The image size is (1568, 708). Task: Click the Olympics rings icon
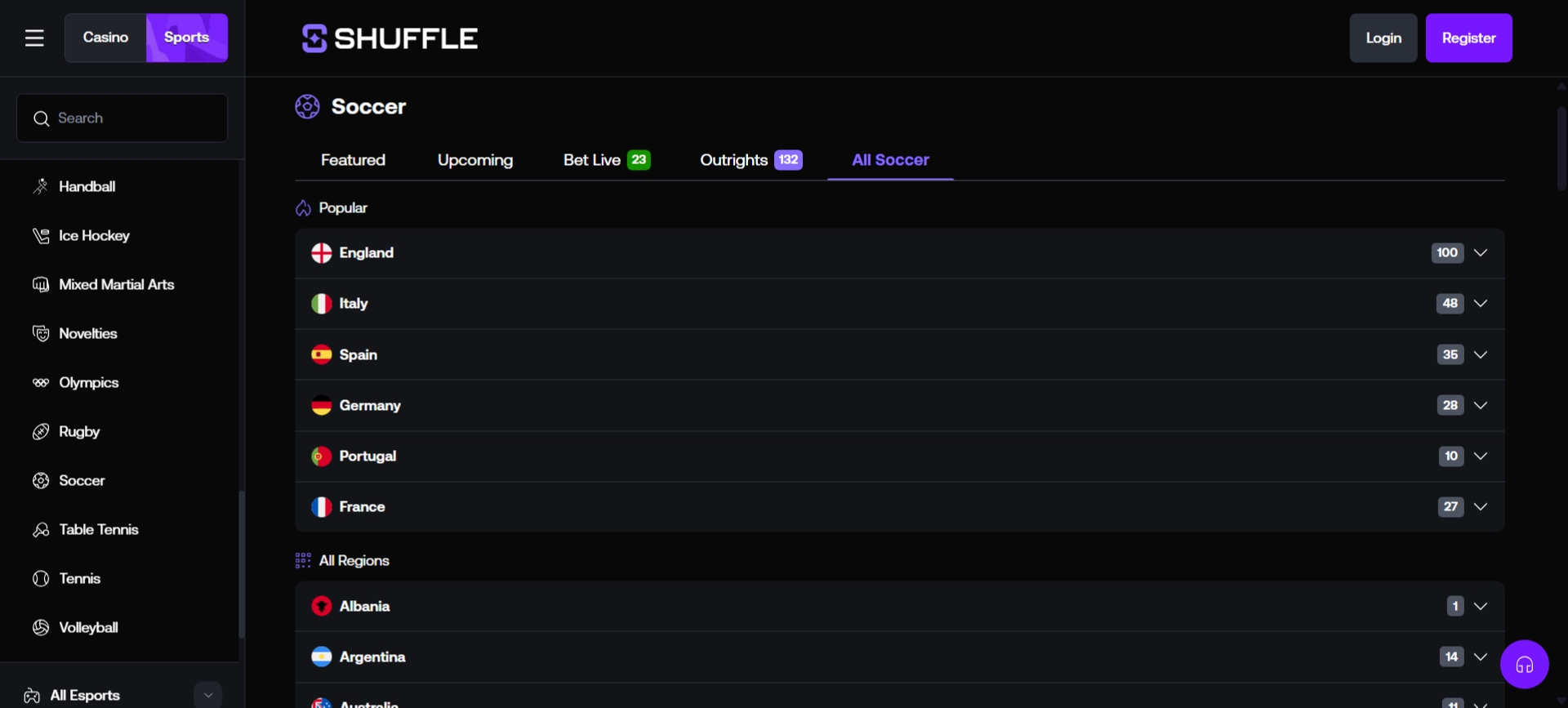click(x=41, y=383)
